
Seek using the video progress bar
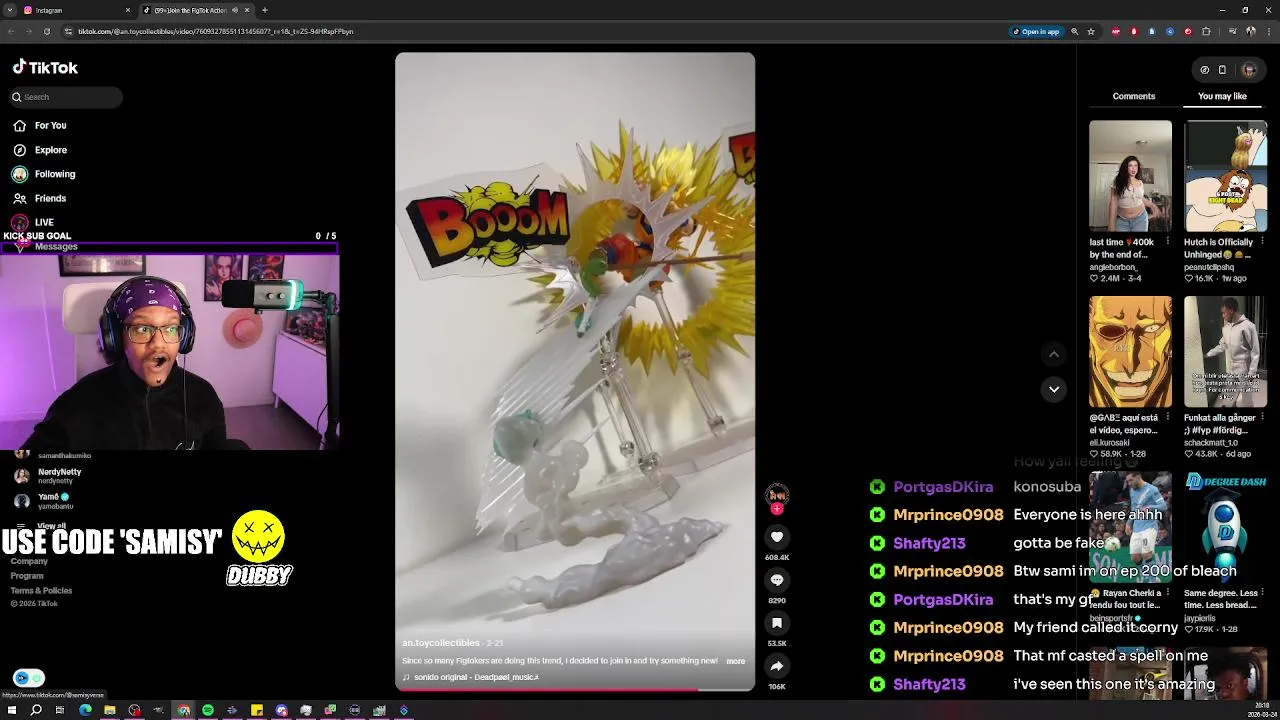(x=575, y=689)
